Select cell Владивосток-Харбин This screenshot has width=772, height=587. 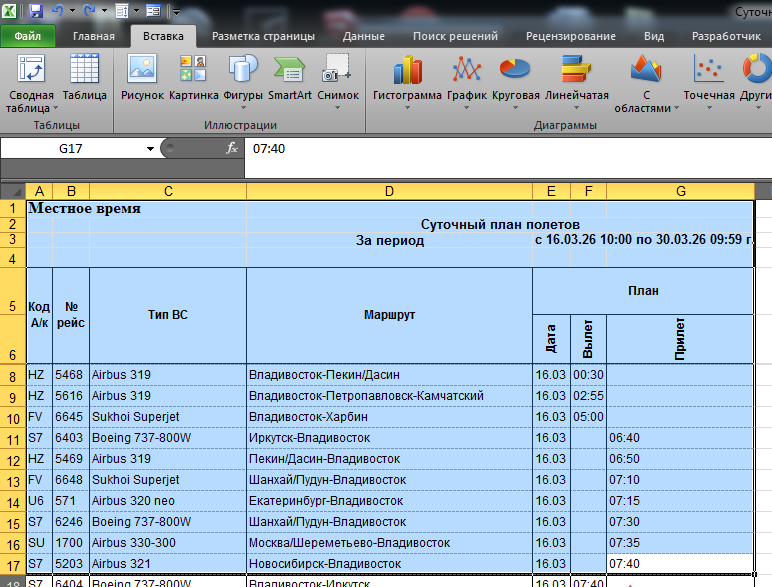pos(389,417)
